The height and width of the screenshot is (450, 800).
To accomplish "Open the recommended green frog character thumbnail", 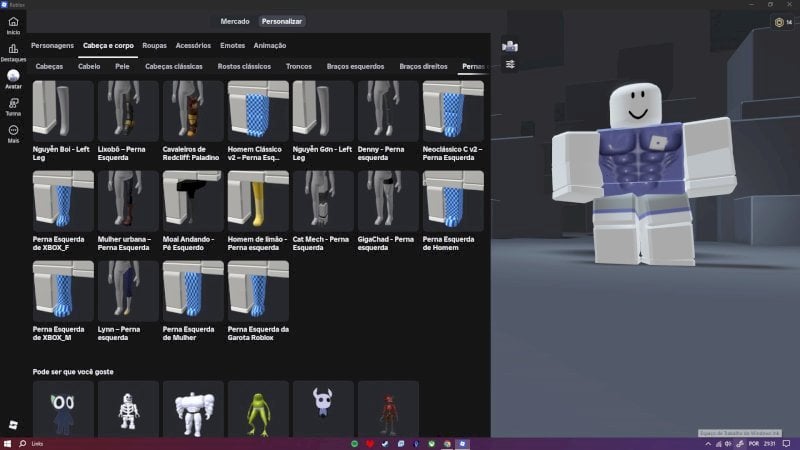I will pos(258,409).
